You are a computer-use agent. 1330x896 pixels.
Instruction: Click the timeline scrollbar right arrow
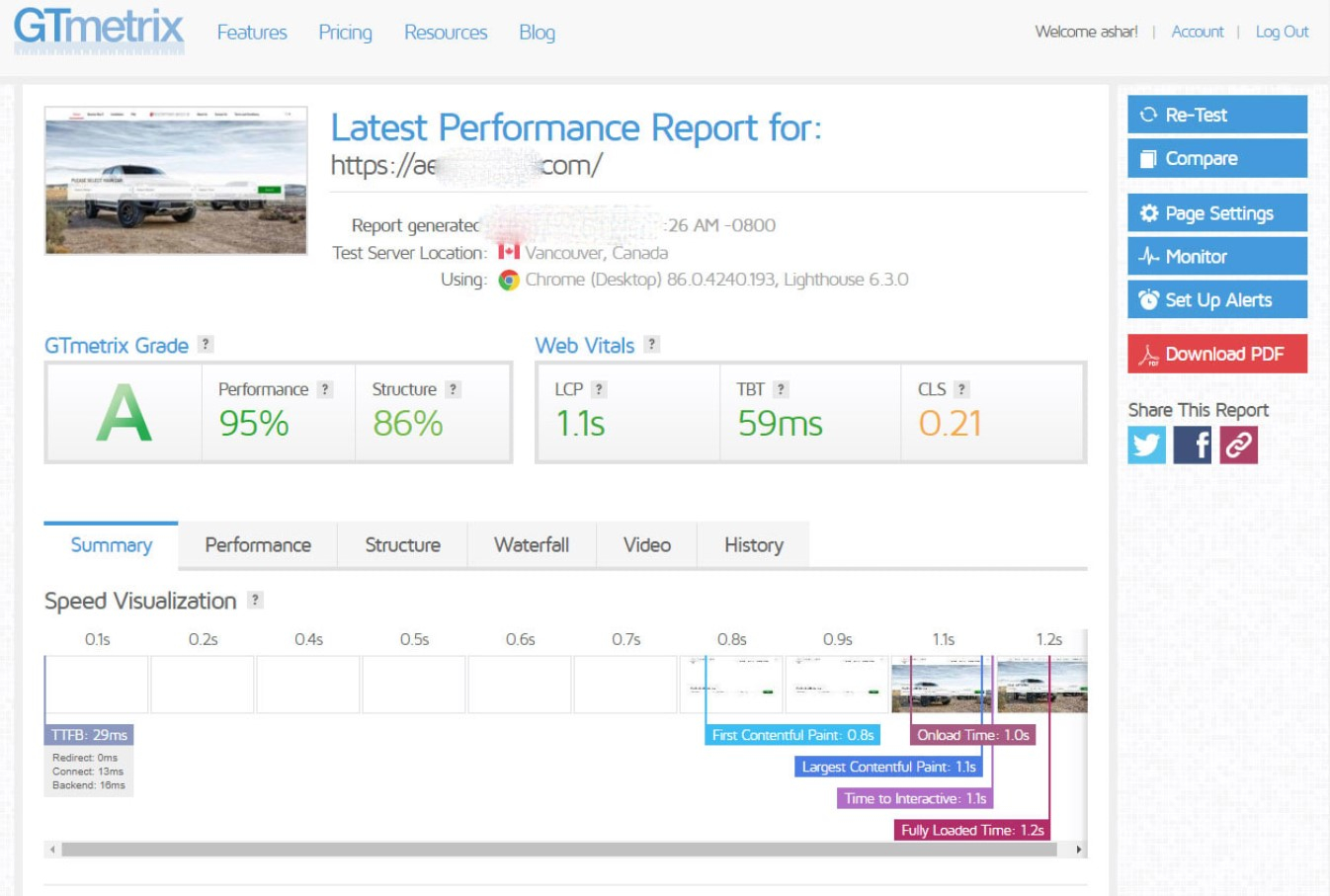(x=1078, y=850)
